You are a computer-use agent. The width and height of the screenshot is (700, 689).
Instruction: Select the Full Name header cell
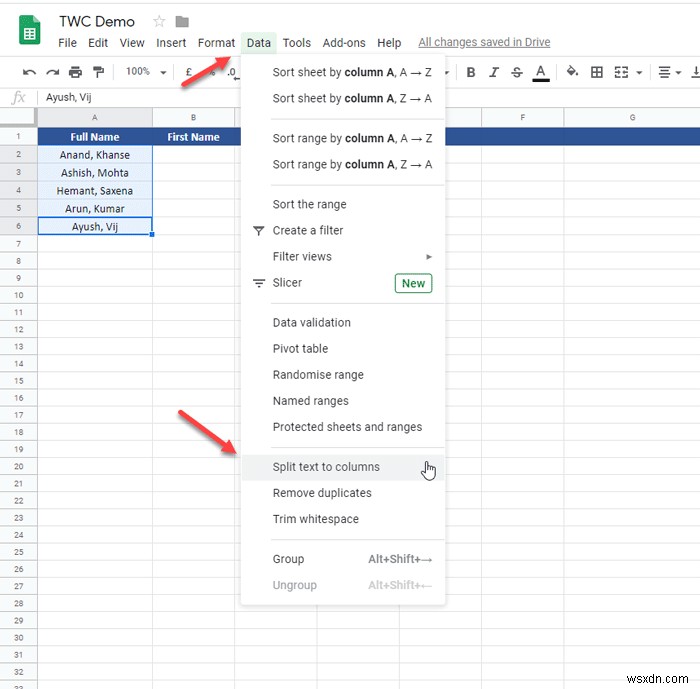[x=95, y=137]
